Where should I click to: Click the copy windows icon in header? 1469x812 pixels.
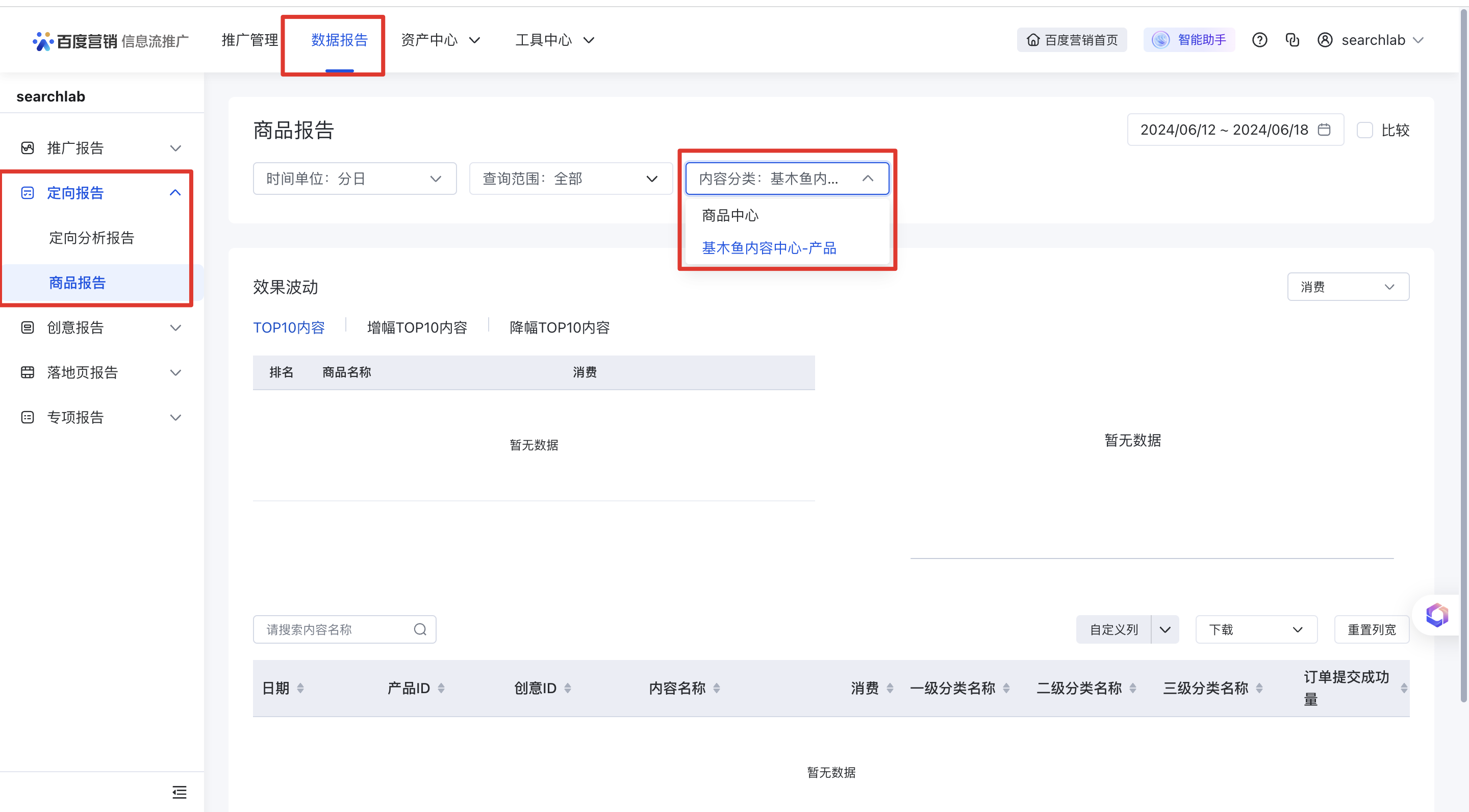(1292, 40)
